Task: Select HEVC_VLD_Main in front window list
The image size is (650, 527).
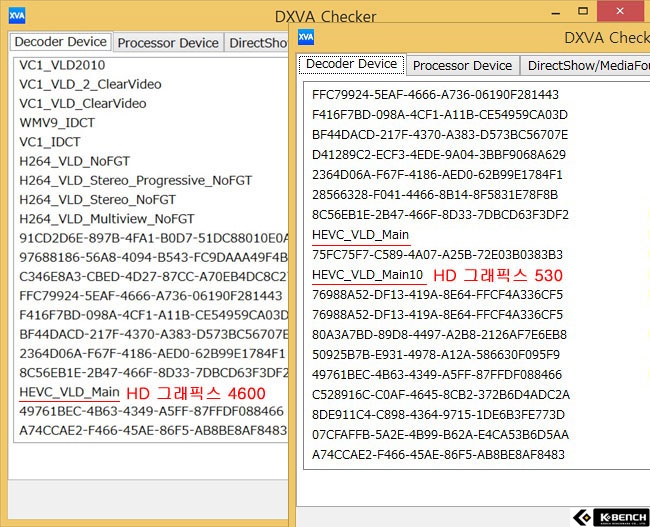Action: 361,235
